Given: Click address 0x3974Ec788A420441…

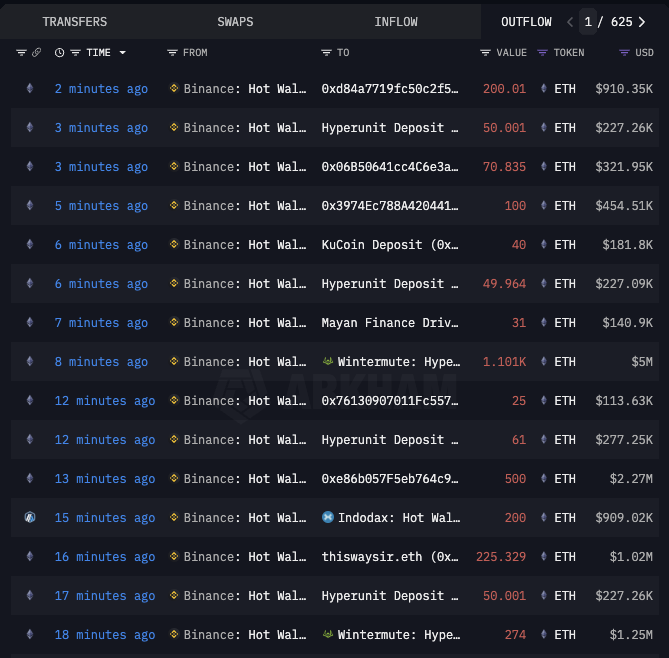Looking at the screenshot, I should coord(390,206).
